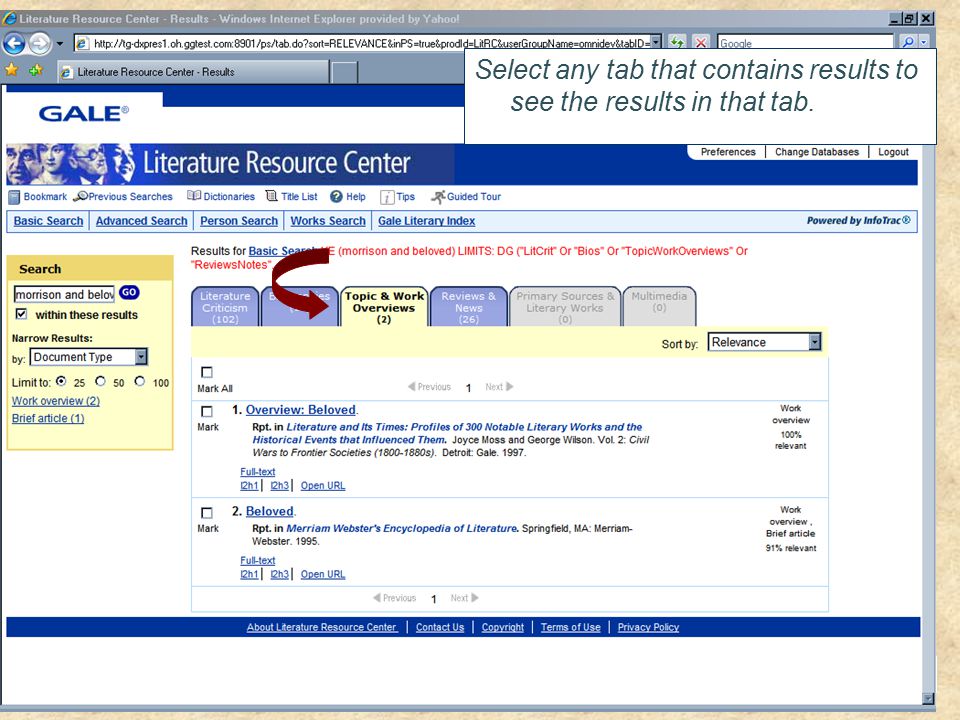Image resolution: width=960 pixels, height=720 pixels.
Task: Click l2h1 link under Merriam Webster result
Action: [249, 574]
